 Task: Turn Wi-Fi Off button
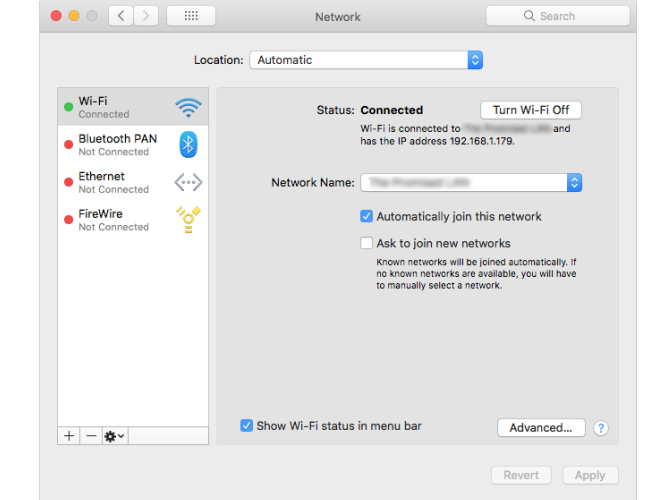[x=531, y=110]
